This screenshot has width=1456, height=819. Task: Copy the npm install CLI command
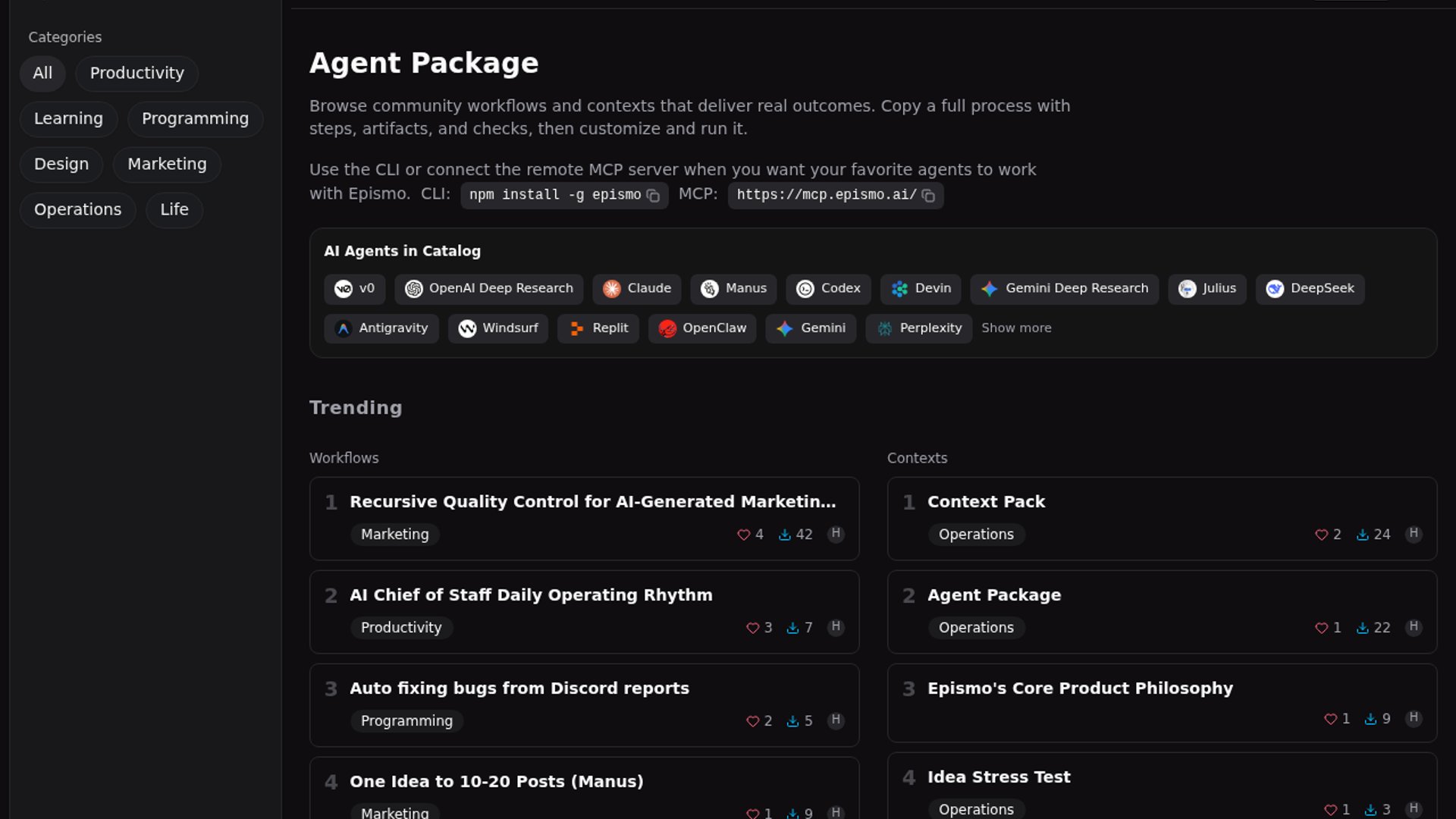pyautogui.click(x=653, y=196)
